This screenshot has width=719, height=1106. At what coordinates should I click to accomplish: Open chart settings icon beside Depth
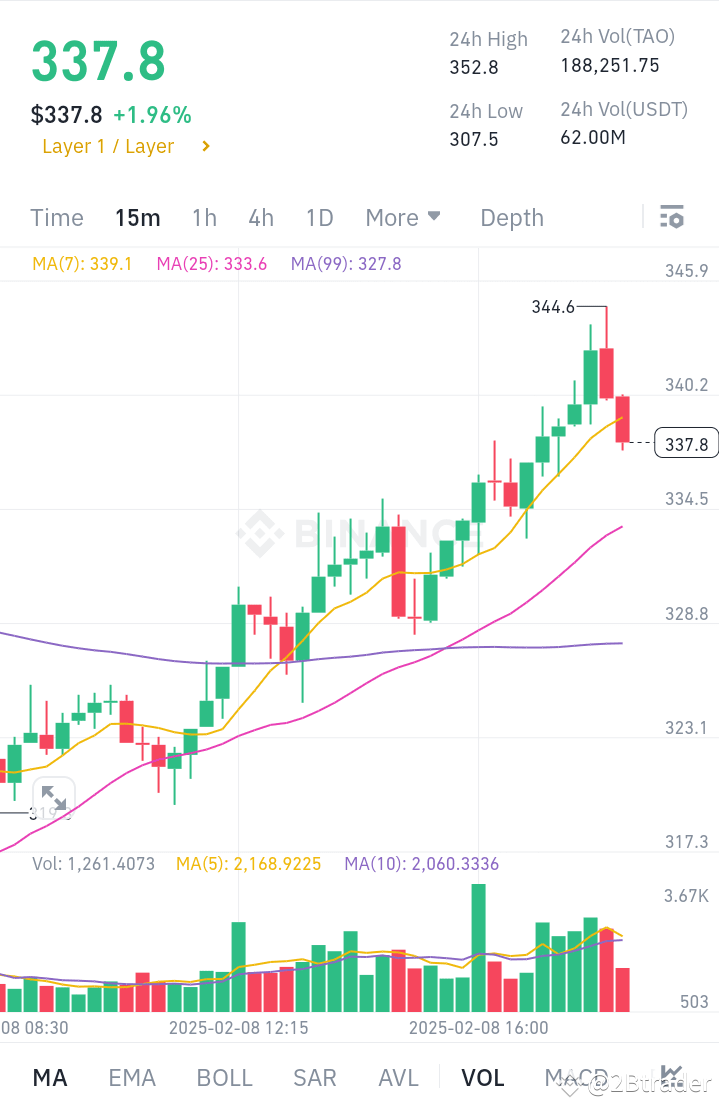point(671,217)
